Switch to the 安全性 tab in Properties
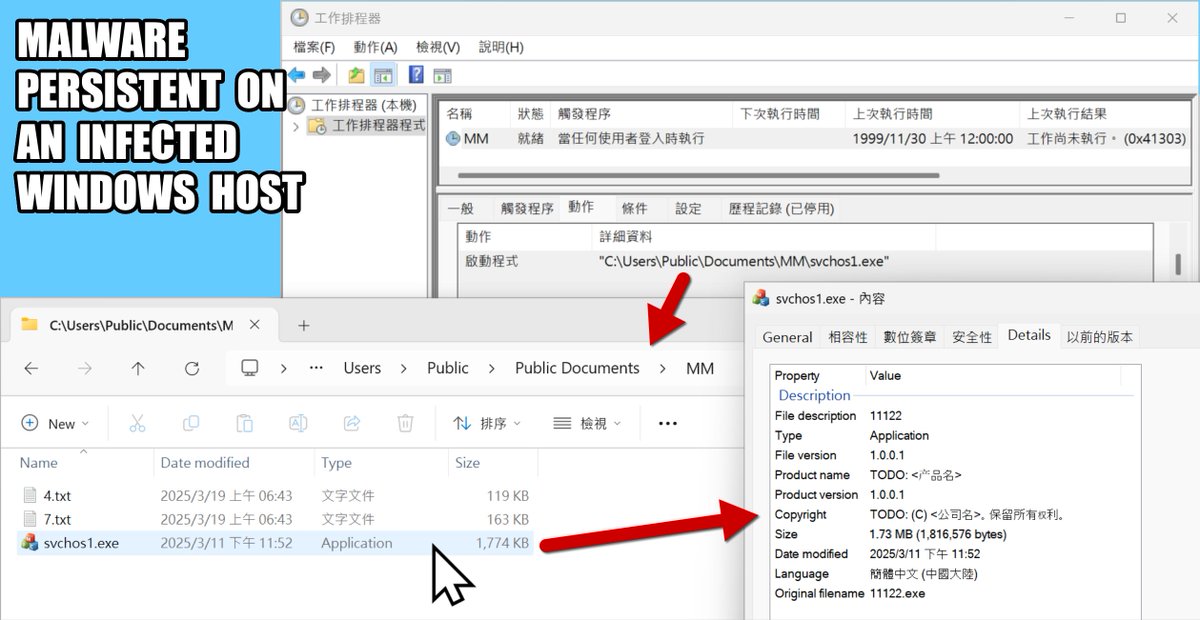The height and width of the screenshot is (620, 1200). pos(972,337)
